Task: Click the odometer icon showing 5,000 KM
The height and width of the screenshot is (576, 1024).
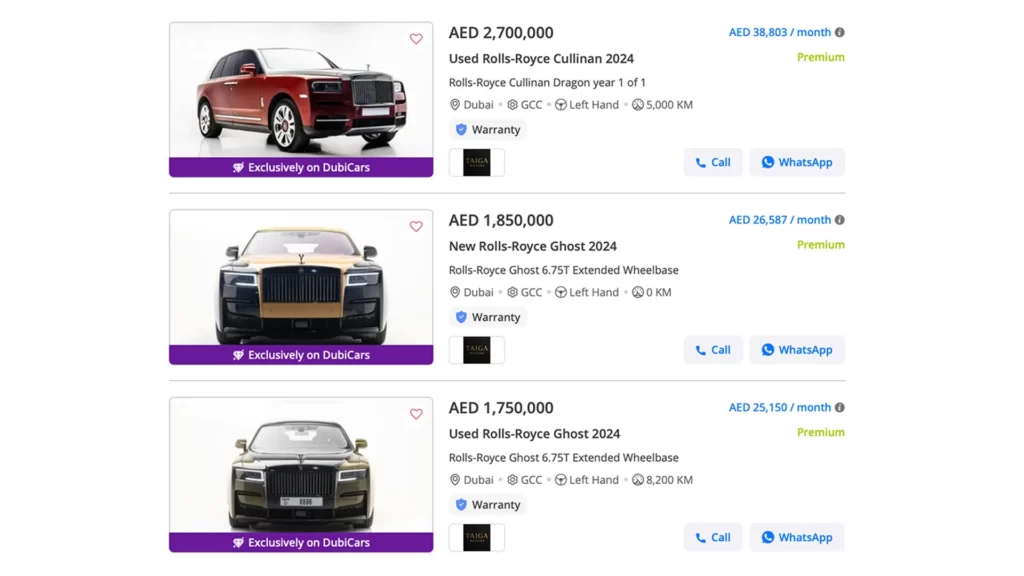Action: (637, 104)
